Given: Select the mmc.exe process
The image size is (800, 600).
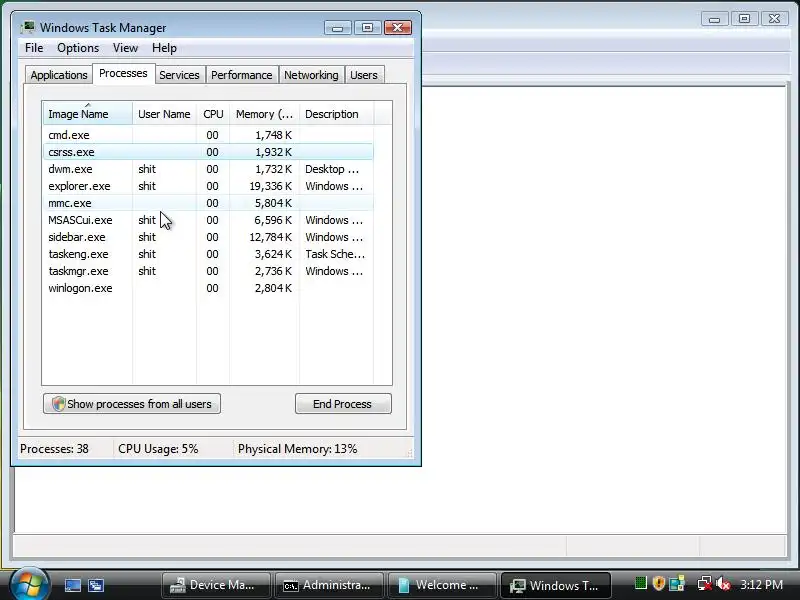Looking at the screenshot, I should point(208,203).
